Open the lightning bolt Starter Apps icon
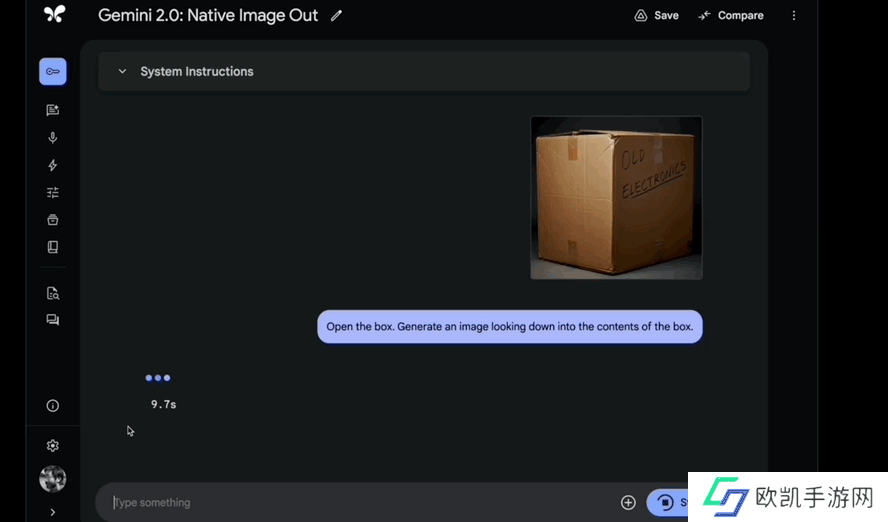The width and height of the screenshot is (888, 522). point(53,166)
